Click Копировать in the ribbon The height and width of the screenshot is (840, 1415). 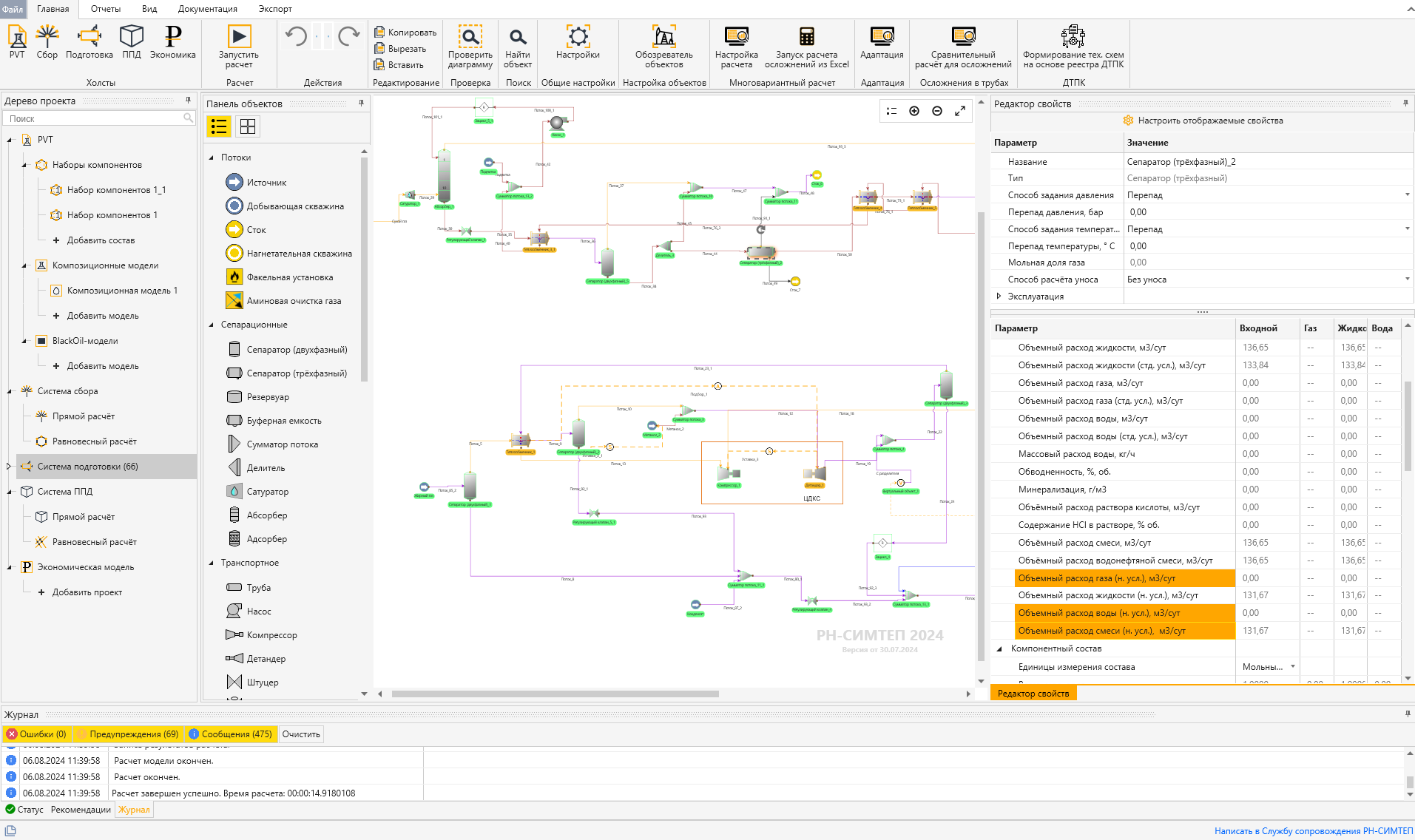(405, 33)
